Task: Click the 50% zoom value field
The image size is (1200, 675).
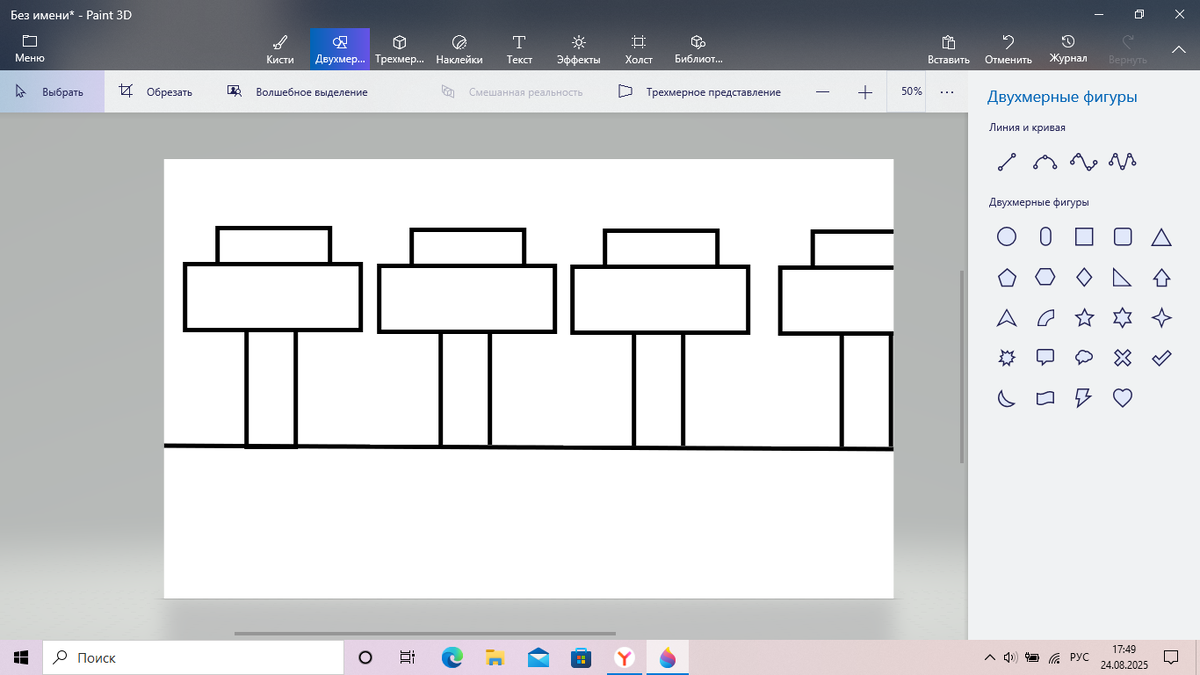Action: click(911, 91)
